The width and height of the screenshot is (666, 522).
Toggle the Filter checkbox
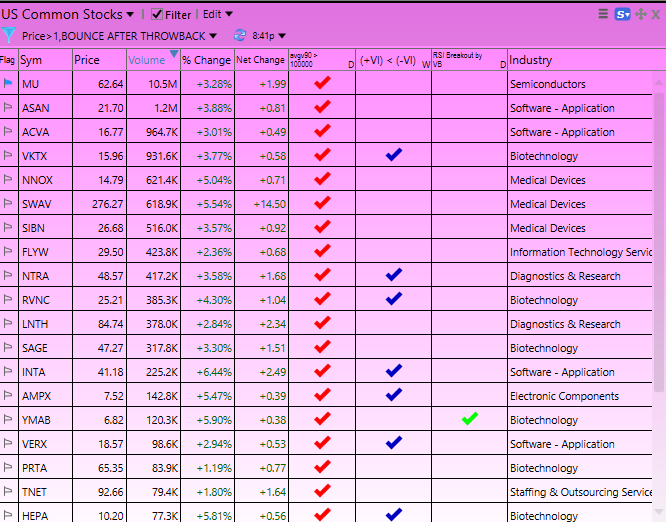[157, 14]
